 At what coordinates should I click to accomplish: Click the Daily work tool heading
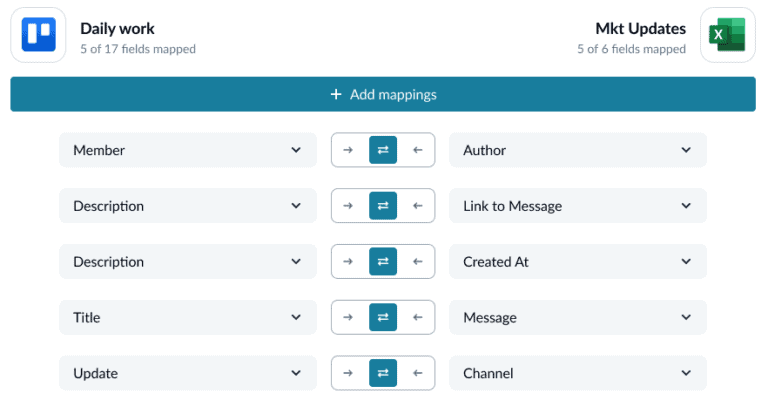(x=117, y=29)
